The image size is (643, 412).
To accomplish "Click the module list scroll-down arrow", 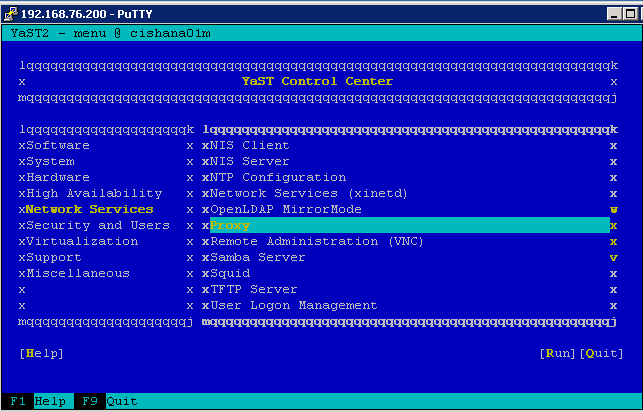I will click(x=614, y=257).
